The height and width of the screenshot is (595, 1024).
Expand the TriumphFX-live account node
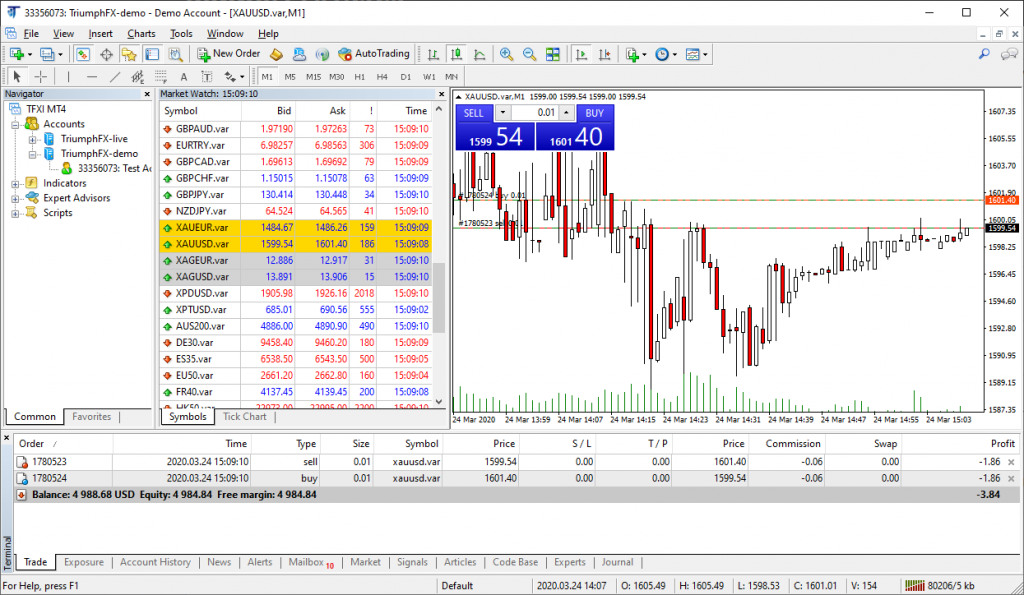click(x=32, y=139)
